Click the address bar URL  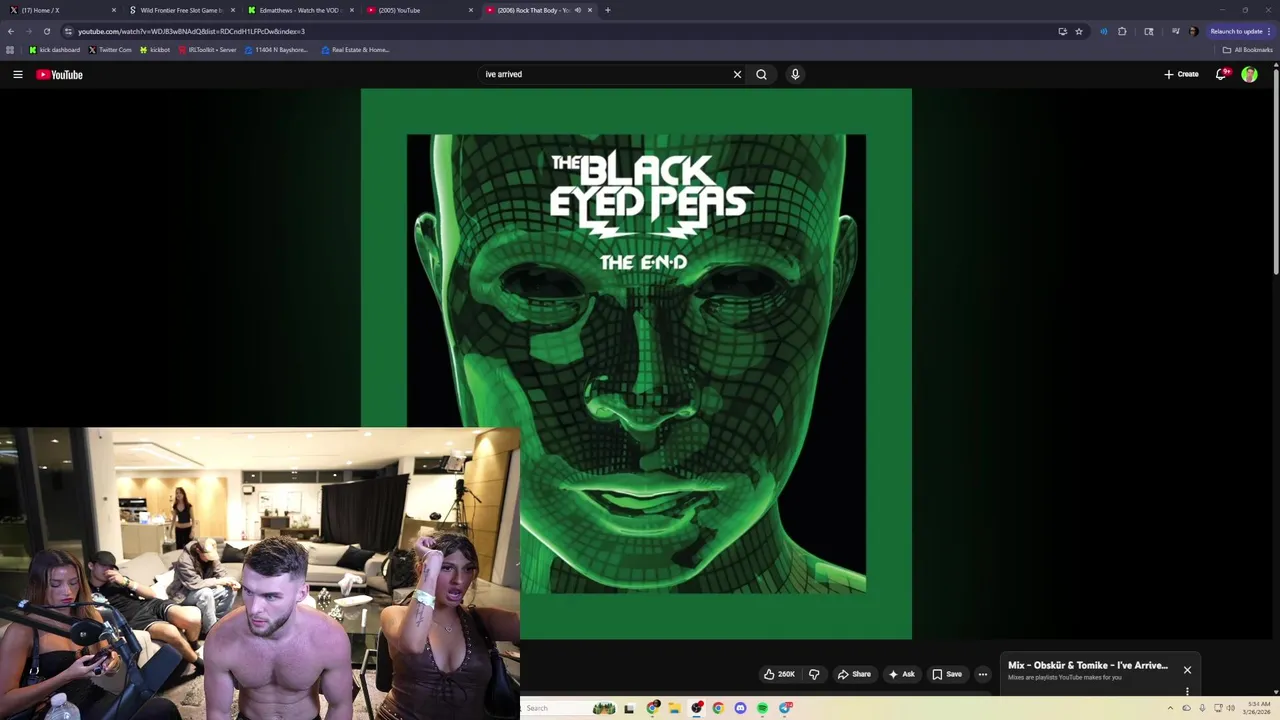tap(191, 31)
